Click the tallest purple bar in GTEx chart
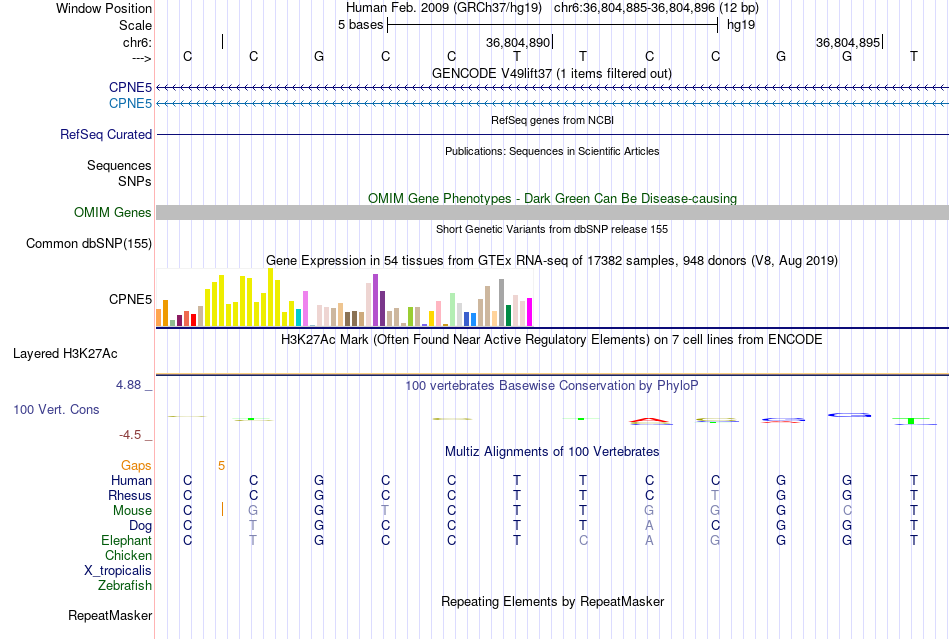The image size is (950, 639). click(376, 300)
